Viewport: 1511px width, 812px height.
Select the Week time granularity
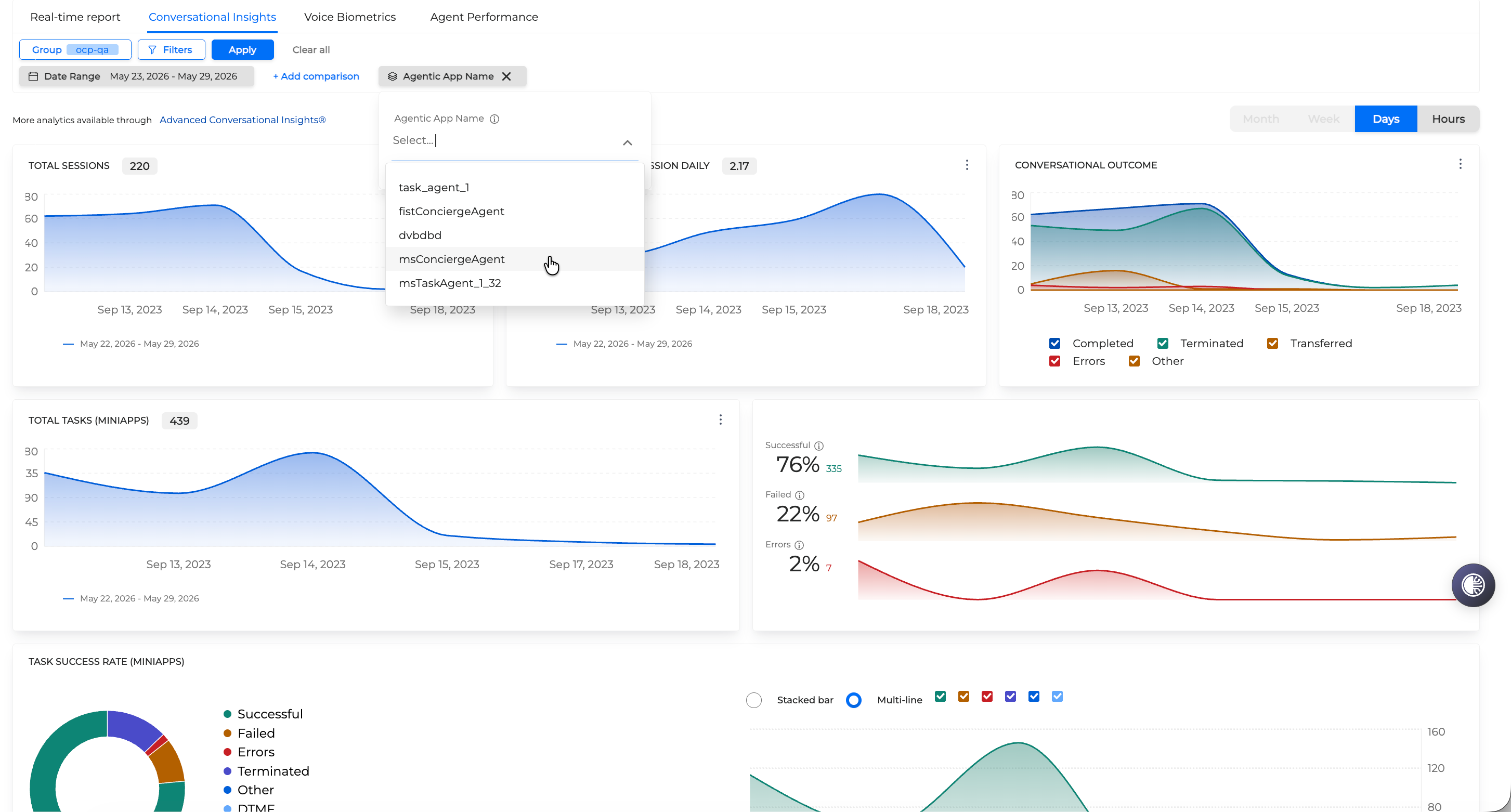(1323, 119)
